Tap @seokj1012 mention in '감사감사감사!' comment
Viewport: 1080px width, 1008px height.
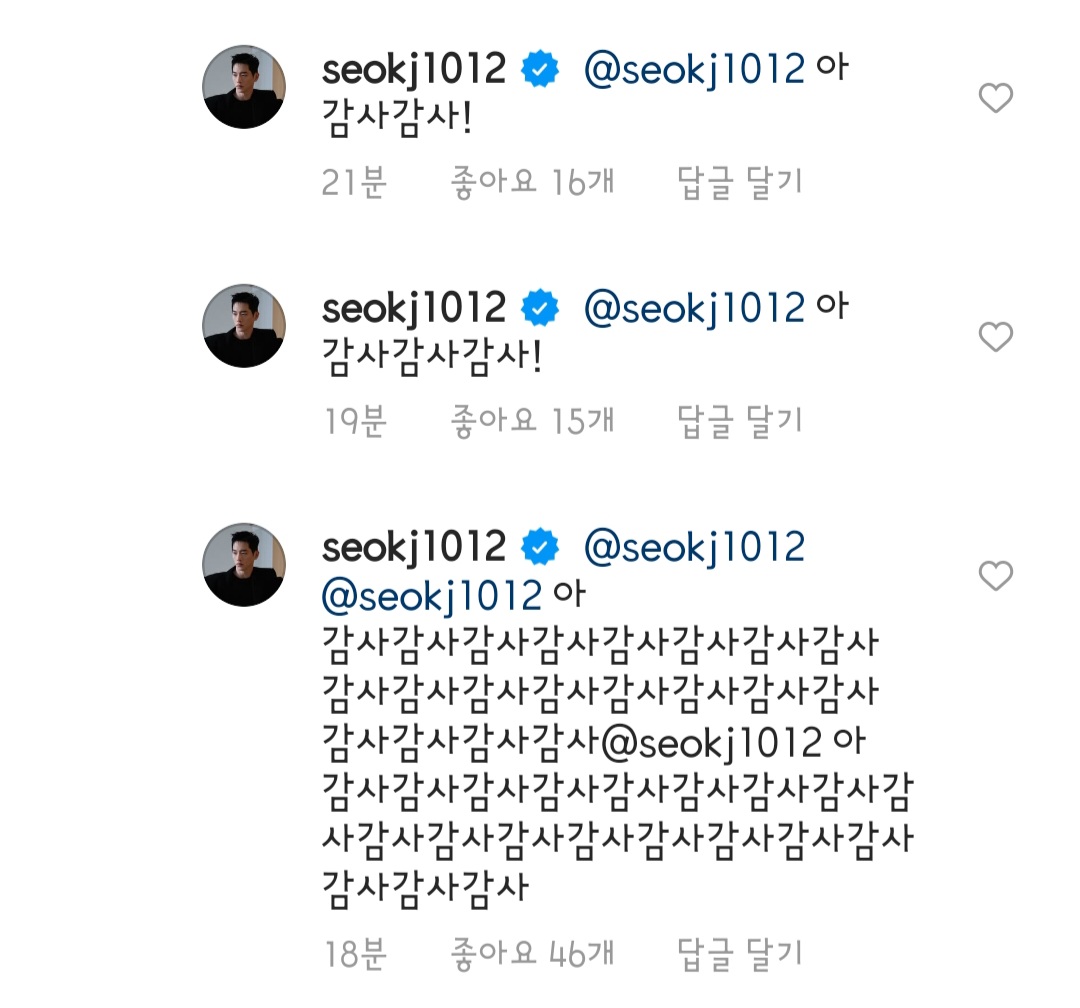[693, 309]
